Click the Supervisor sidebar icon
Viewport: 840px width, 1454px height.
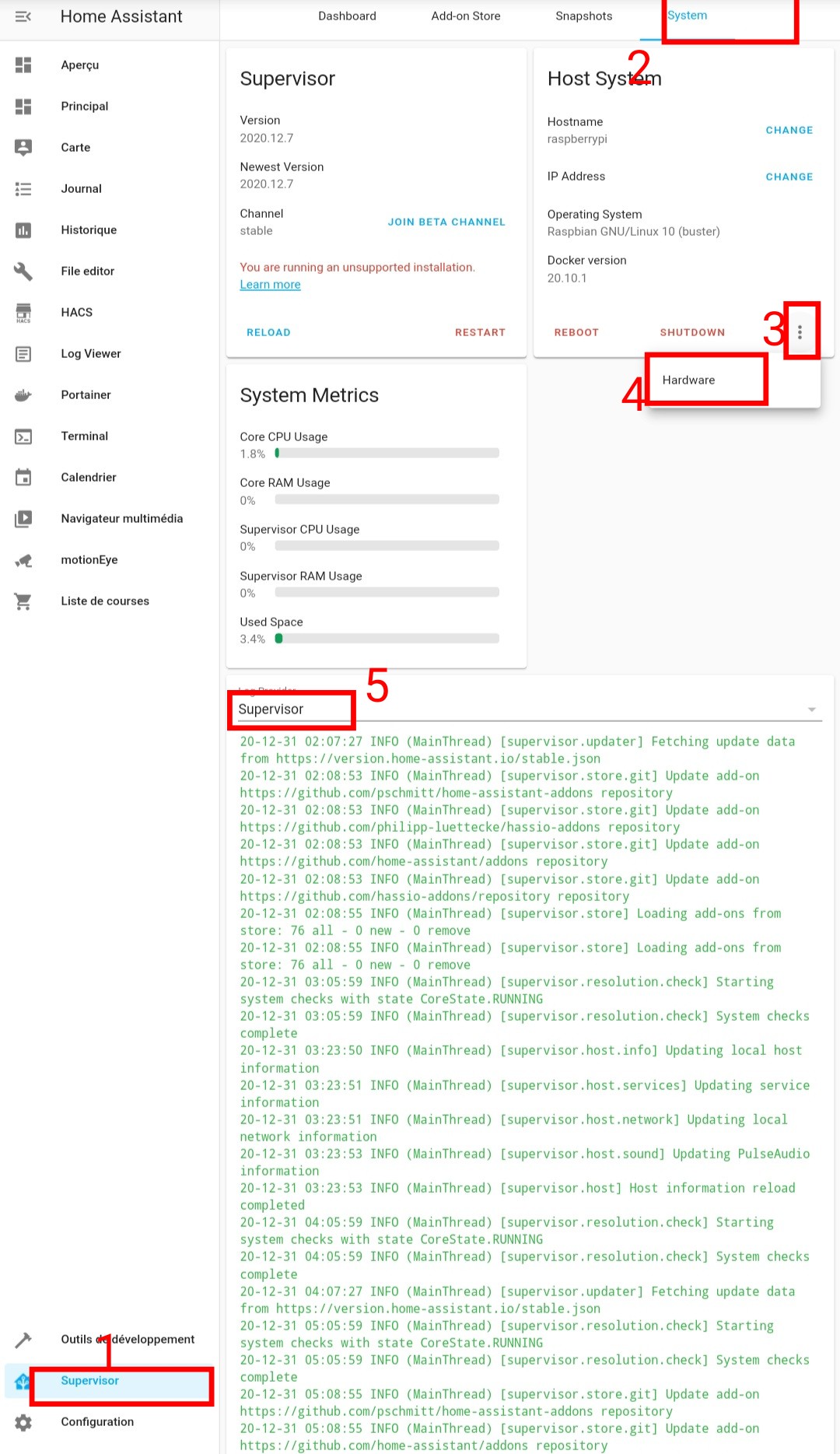tap(22, 1380)
